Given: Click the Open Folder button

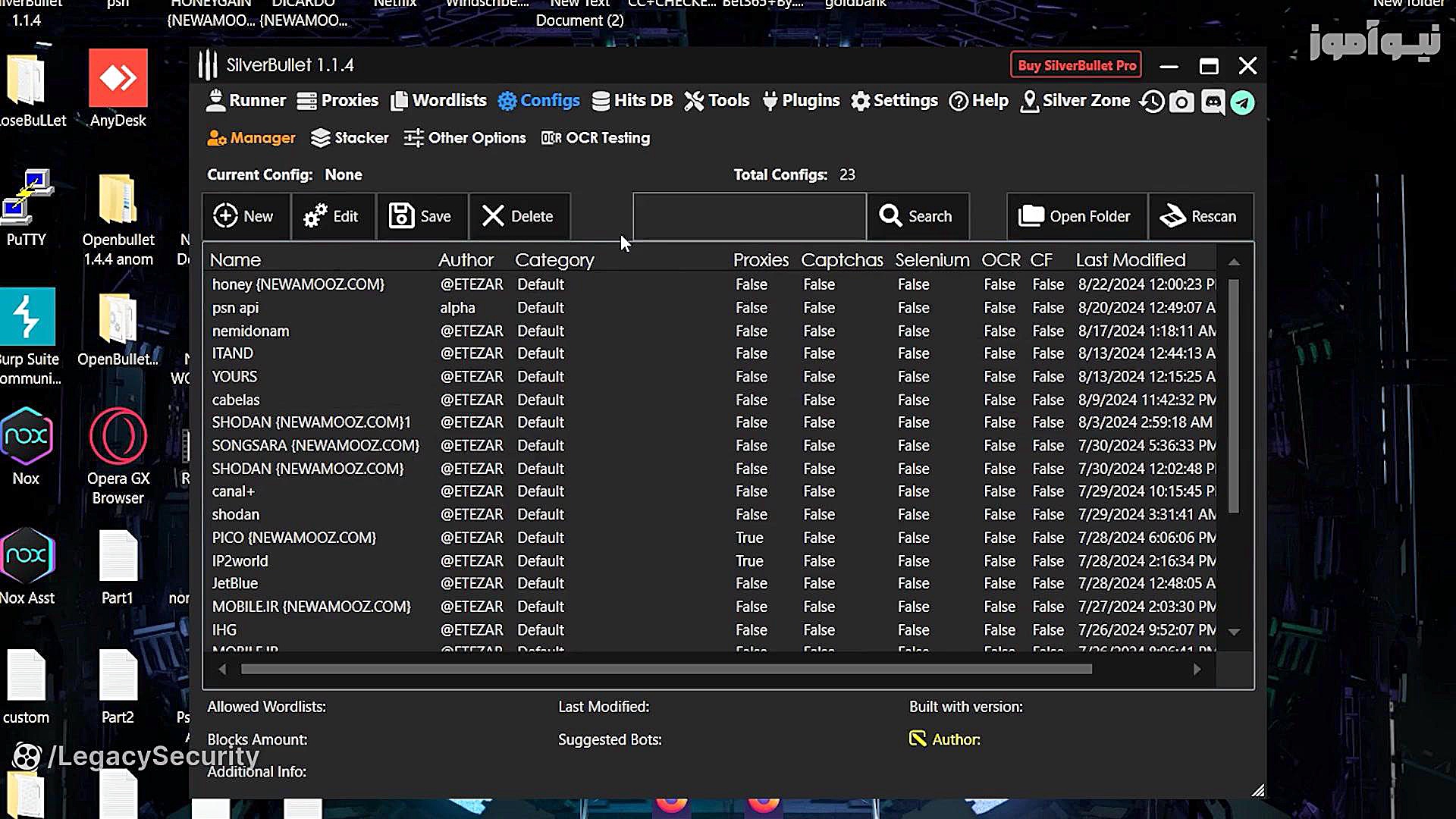Looking at the screenshot, I should tap(1075, 216).
